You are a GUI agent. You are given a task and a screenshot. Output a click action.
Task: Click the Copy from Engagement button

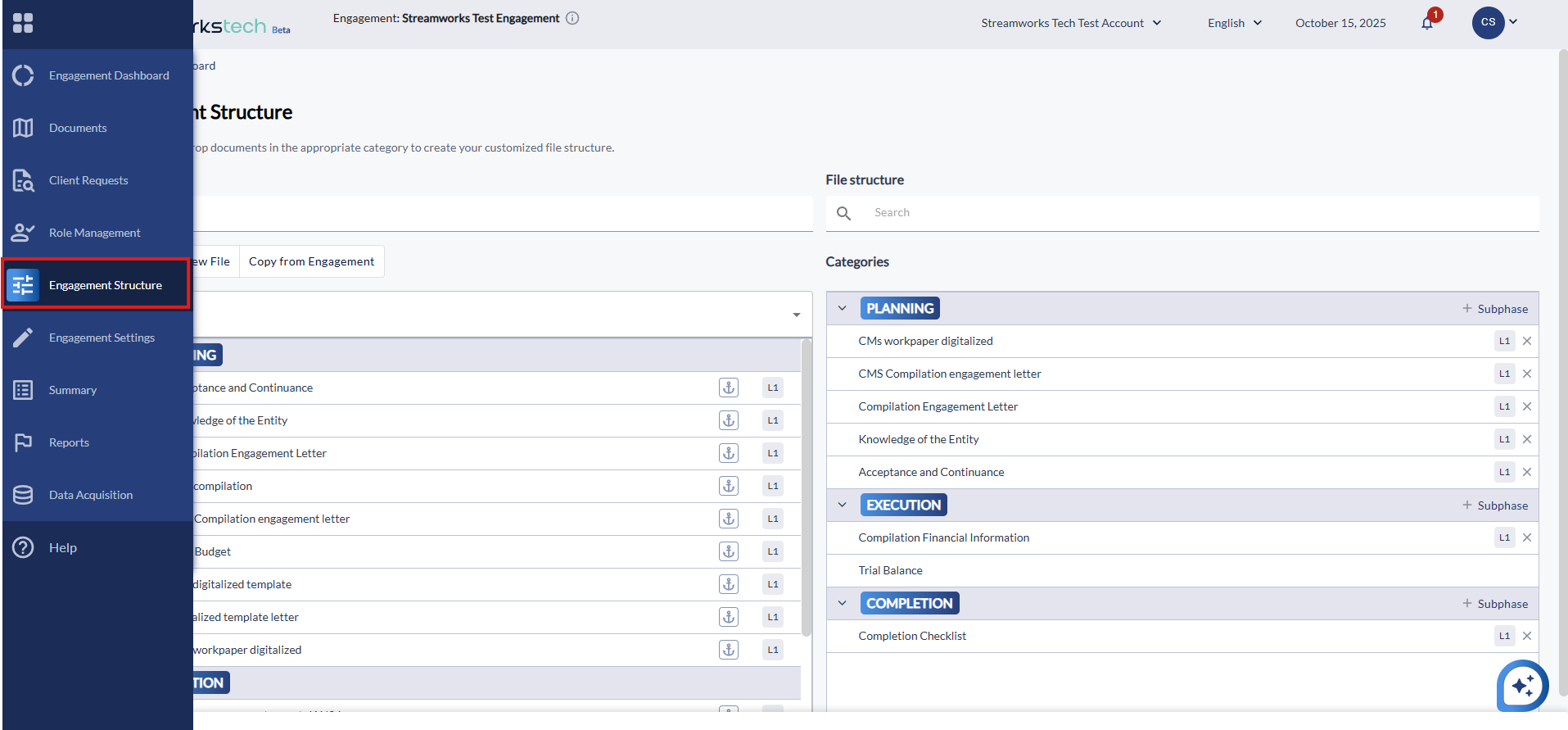pyautogui.click(x=311, y=261)
